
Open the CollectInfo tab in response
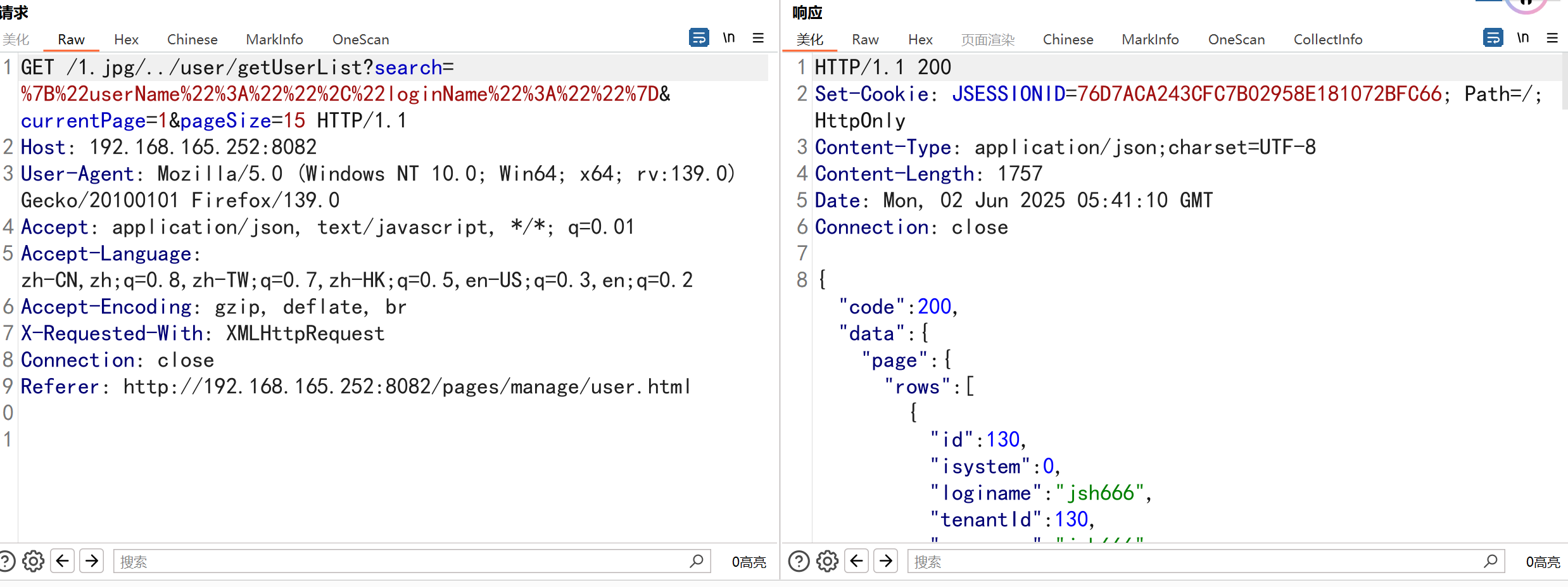coord(1327,39)
